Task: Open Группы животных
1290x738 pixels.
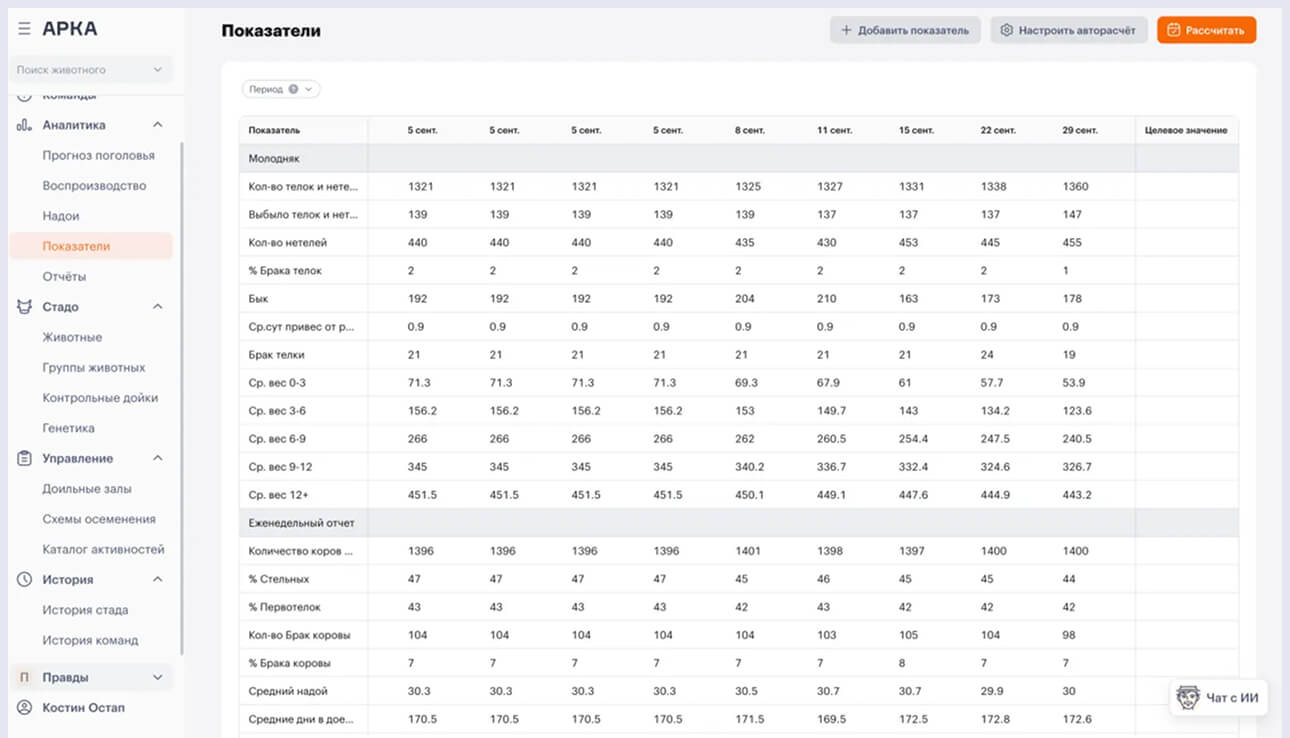Action: point(94,367)
